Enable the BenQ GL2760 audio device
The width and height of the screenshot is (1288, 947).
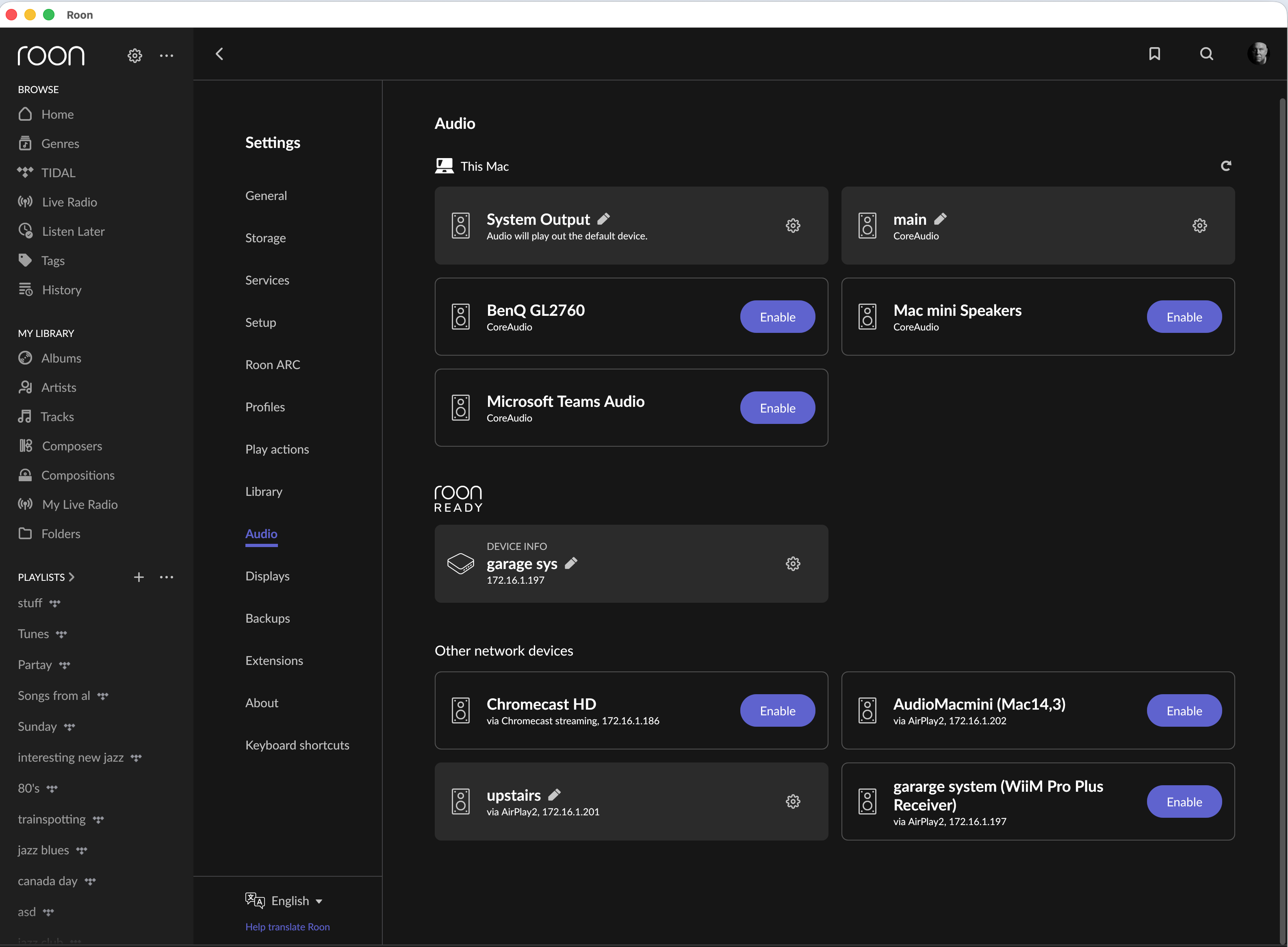coord(777,317)
